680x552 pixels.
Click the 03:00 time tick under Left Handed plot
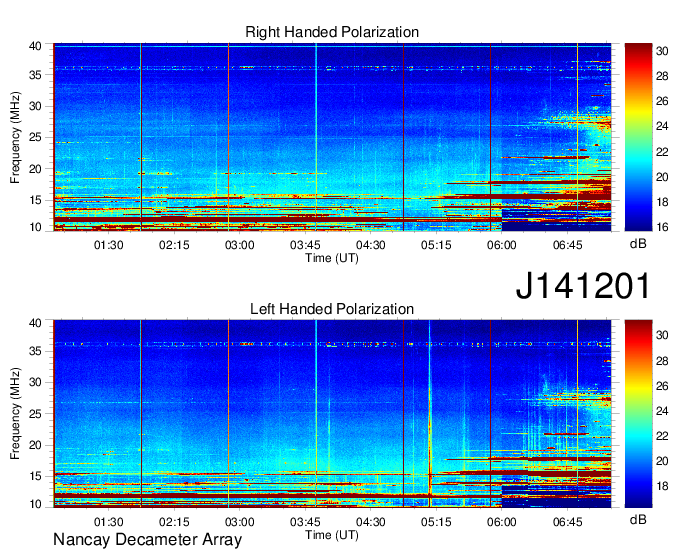239,522
